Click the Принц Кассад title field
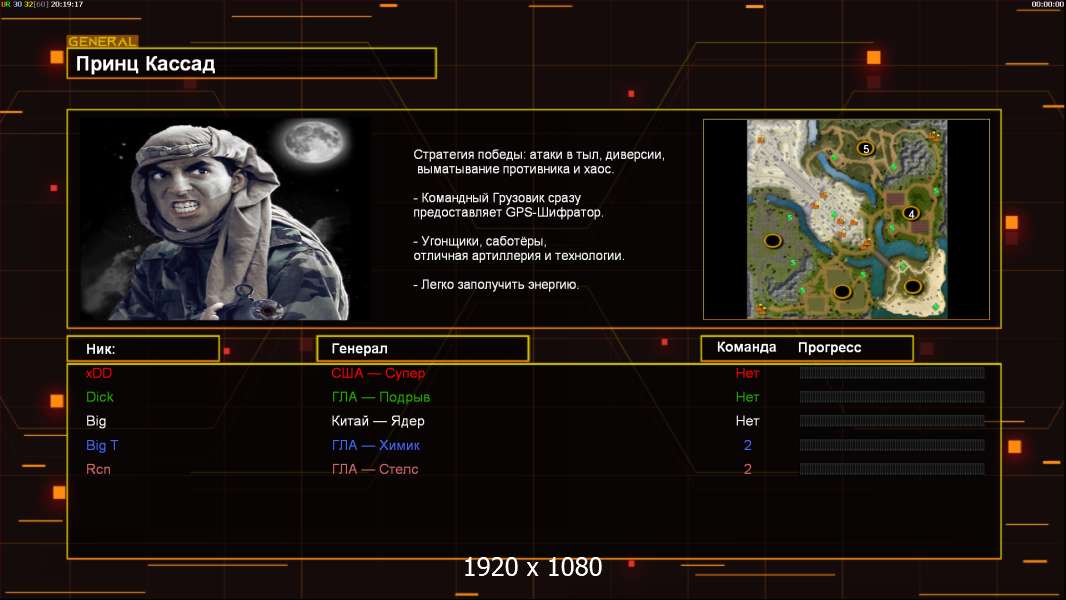1066x600 pixels. [x=252, y=64]
